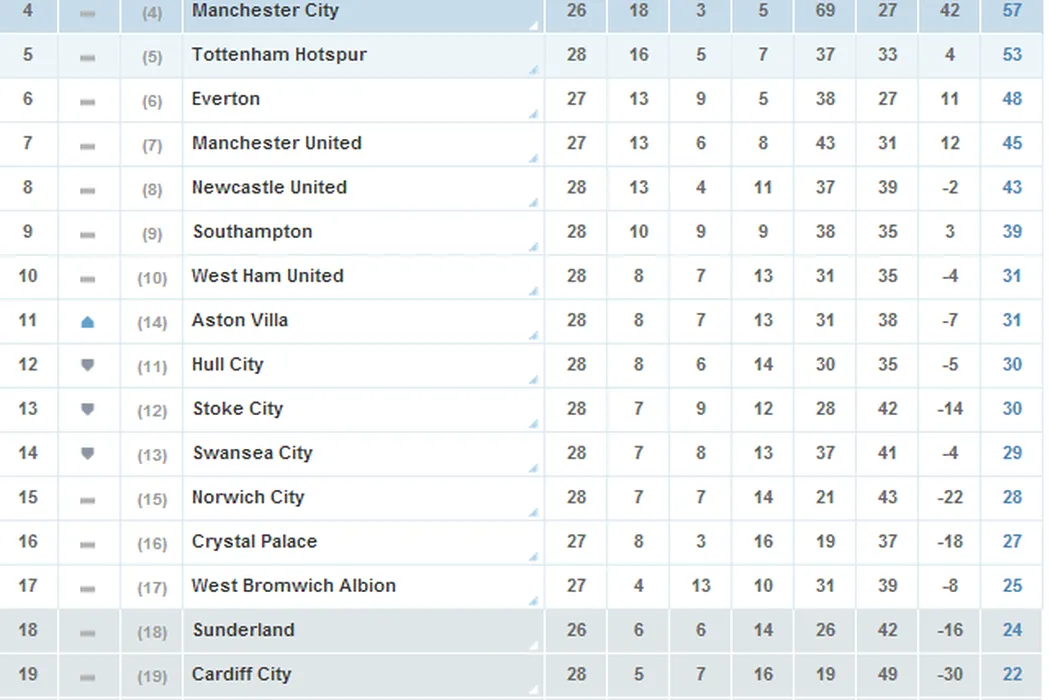
Task: Click the down-arrow movement icon in Swansea City row
Action: tap(87, 454)
